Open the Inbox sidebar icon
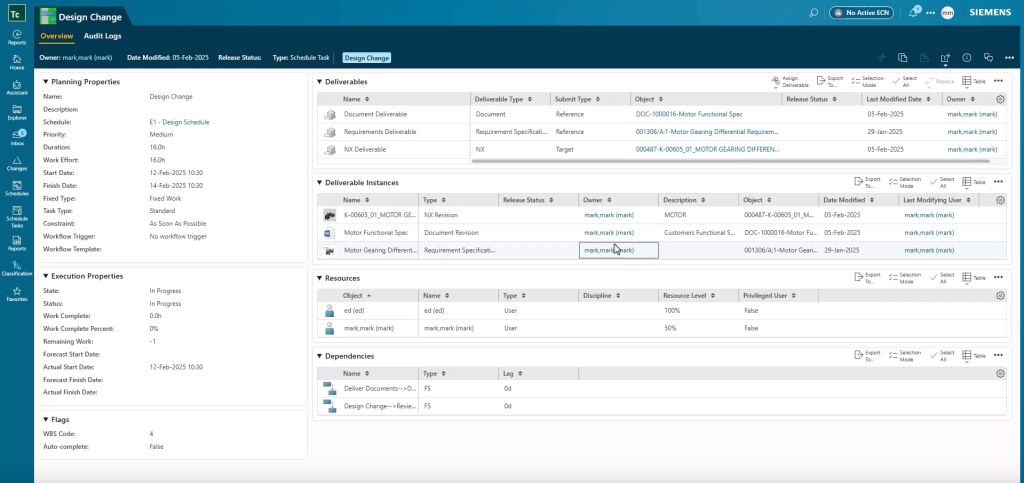The height and width of the screenshot is (483, 1024). (x=17, y=138)
